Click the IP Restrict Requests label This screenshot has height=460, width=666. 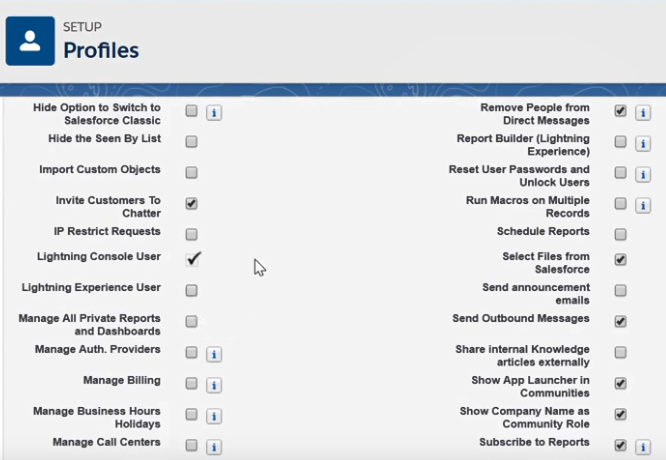point(107,231)
